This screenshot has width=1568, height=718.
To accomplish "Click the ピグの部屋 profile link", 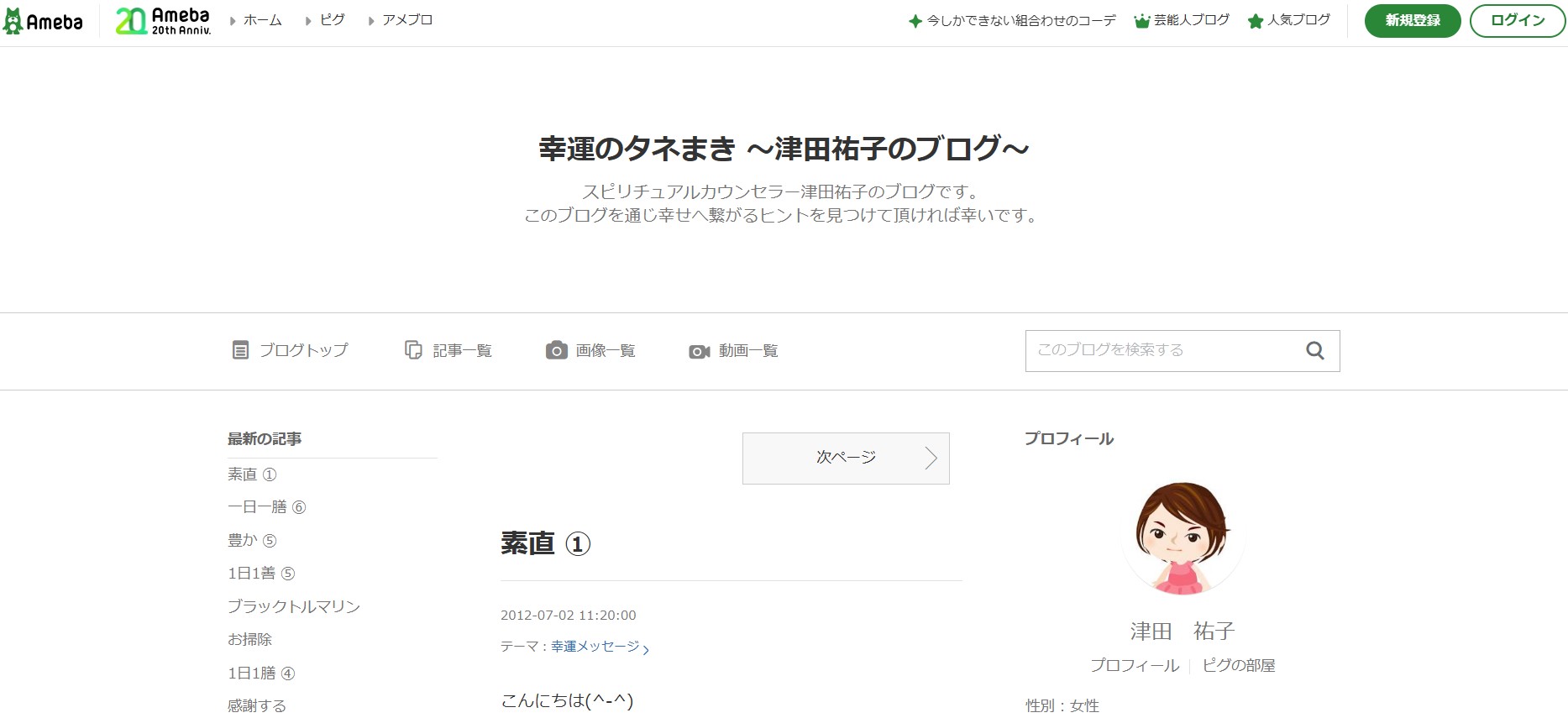I will [x=1238, y=665].
